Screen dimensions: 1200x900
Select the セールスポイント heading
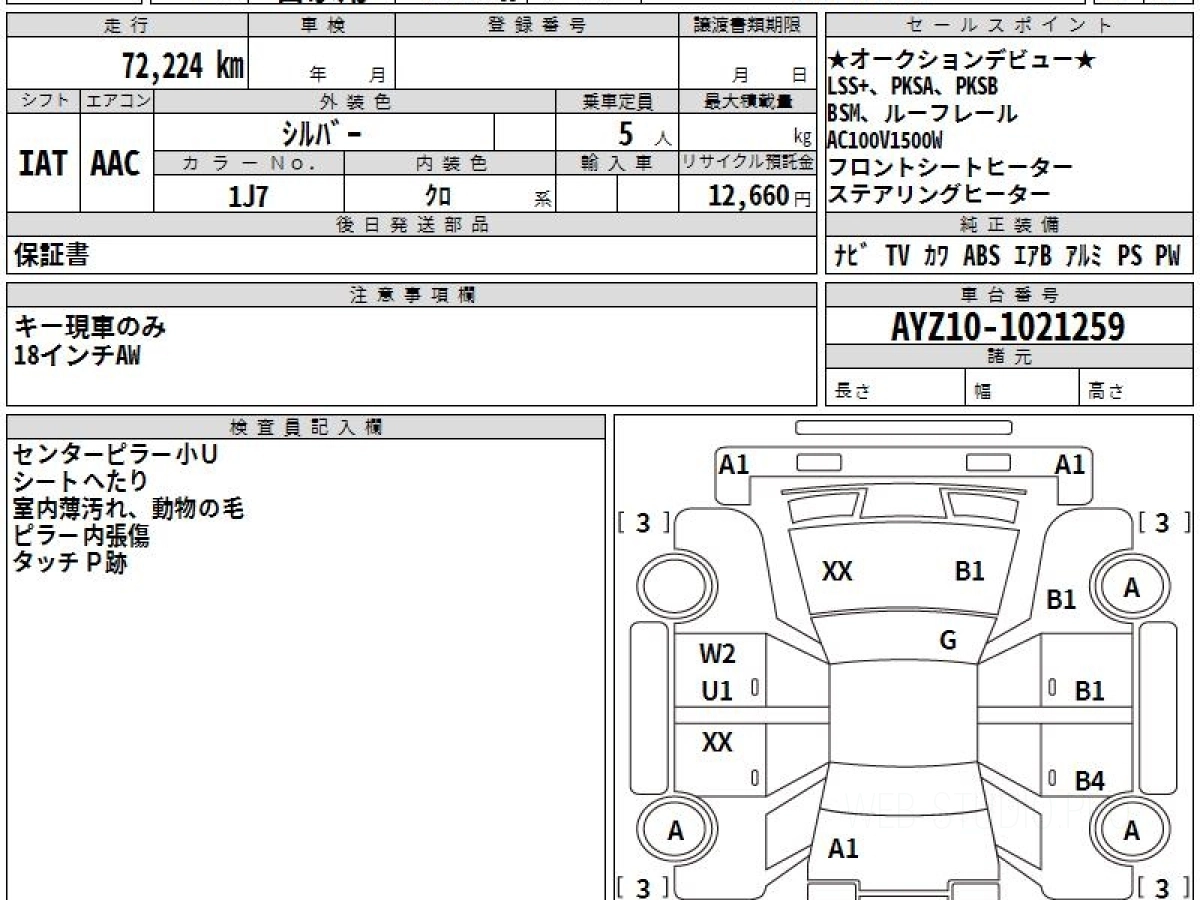tap(1010, 26)
